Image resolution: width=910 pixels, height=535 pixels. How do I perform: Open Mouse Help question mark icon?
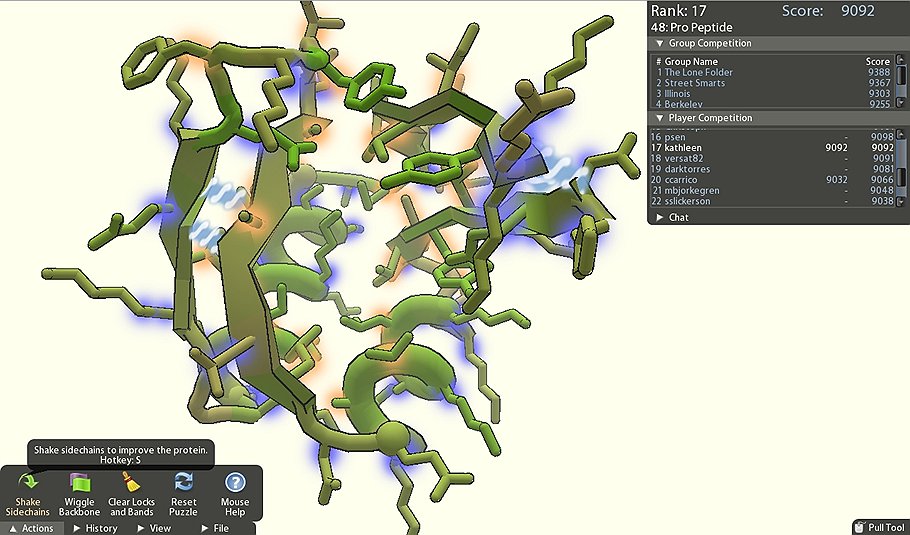point(235,482)
